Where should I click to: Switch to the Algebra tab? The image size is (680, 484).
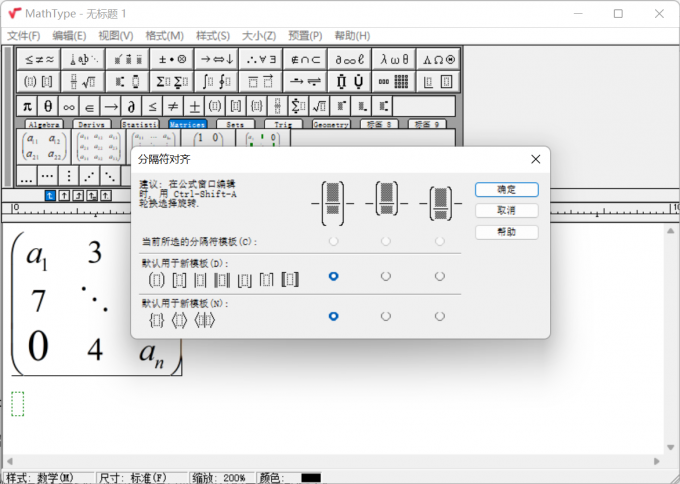click(44, 124)
